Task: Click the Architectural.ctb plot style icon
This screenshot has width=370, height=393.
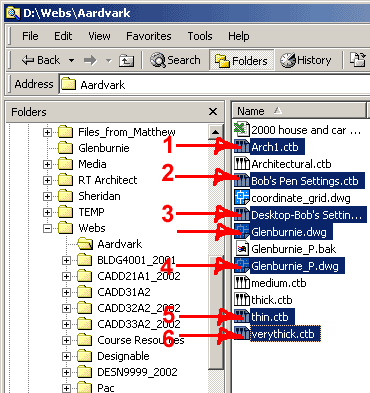Action: pyautogui.click(x=242, y=164)
